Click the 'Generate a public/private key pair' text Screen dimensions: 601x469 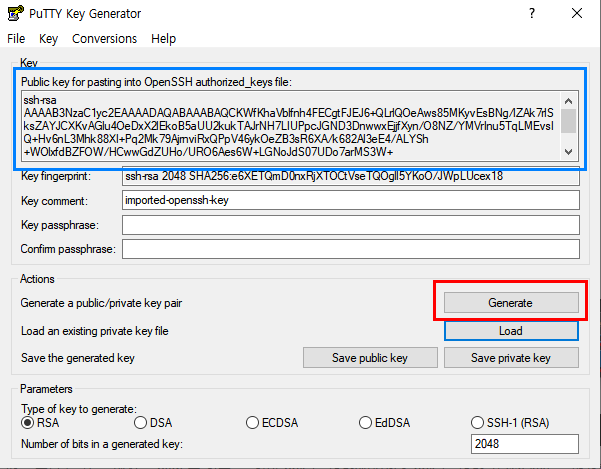pyautogui.click(x=101, y=303)
